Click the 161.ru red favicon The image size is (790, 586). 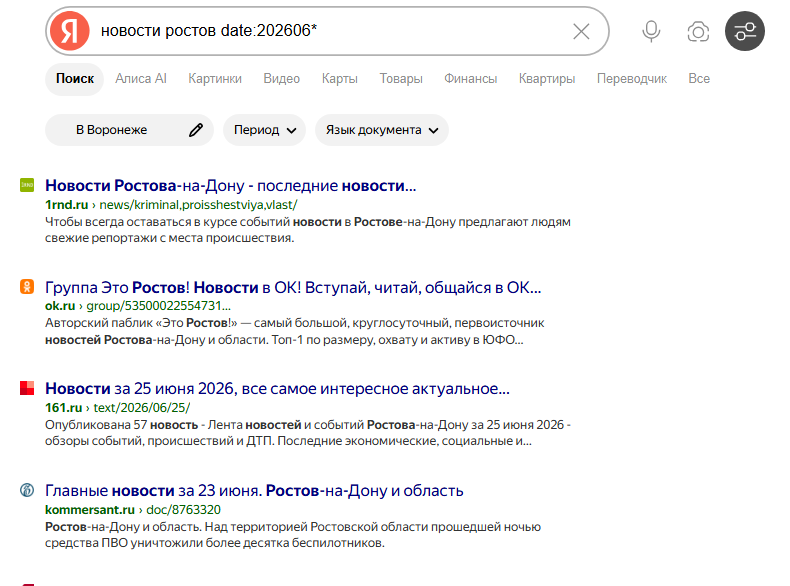tap(27, 388)
